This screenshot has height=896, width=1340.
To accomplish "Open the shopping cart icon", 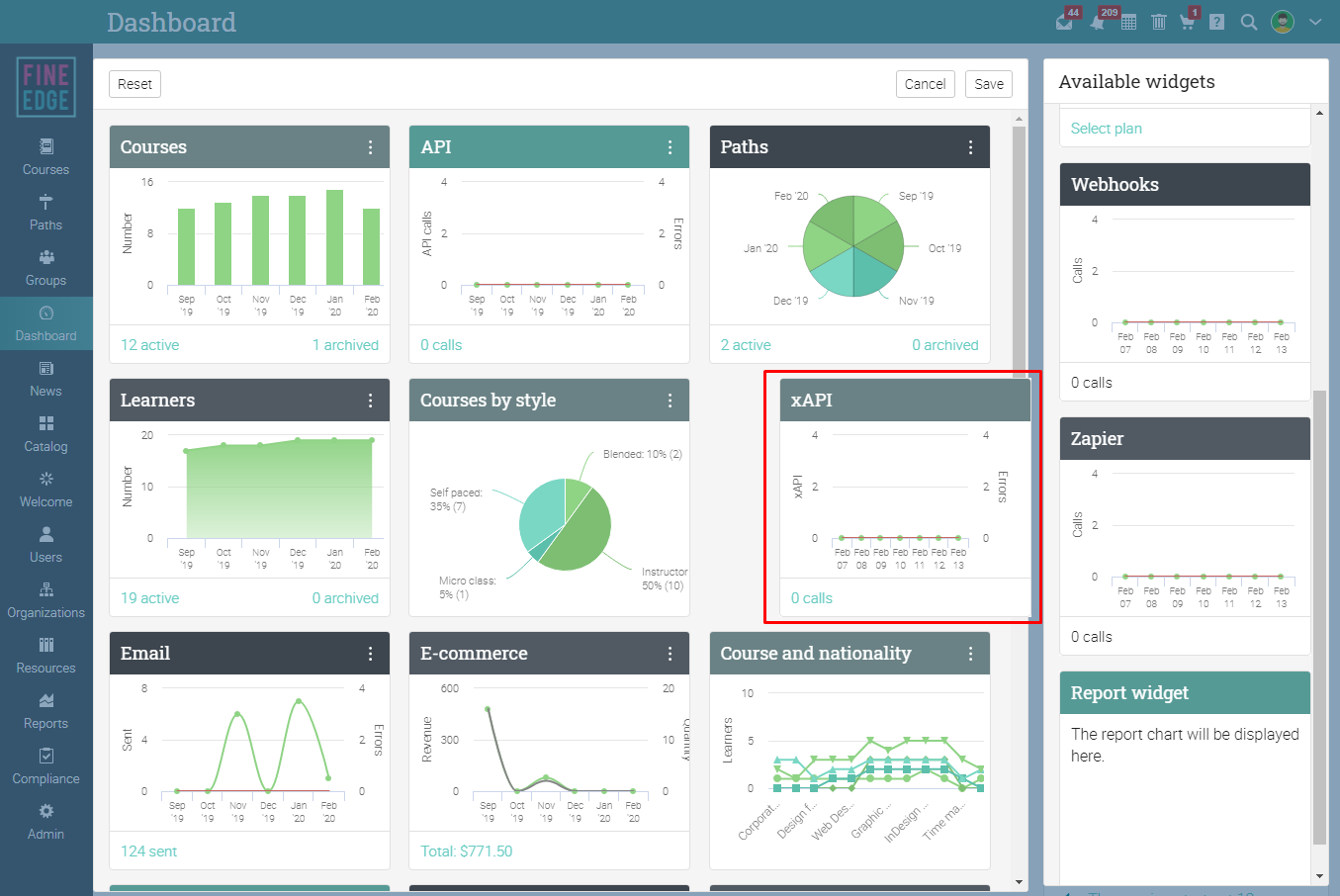I will pos(1188,22).
